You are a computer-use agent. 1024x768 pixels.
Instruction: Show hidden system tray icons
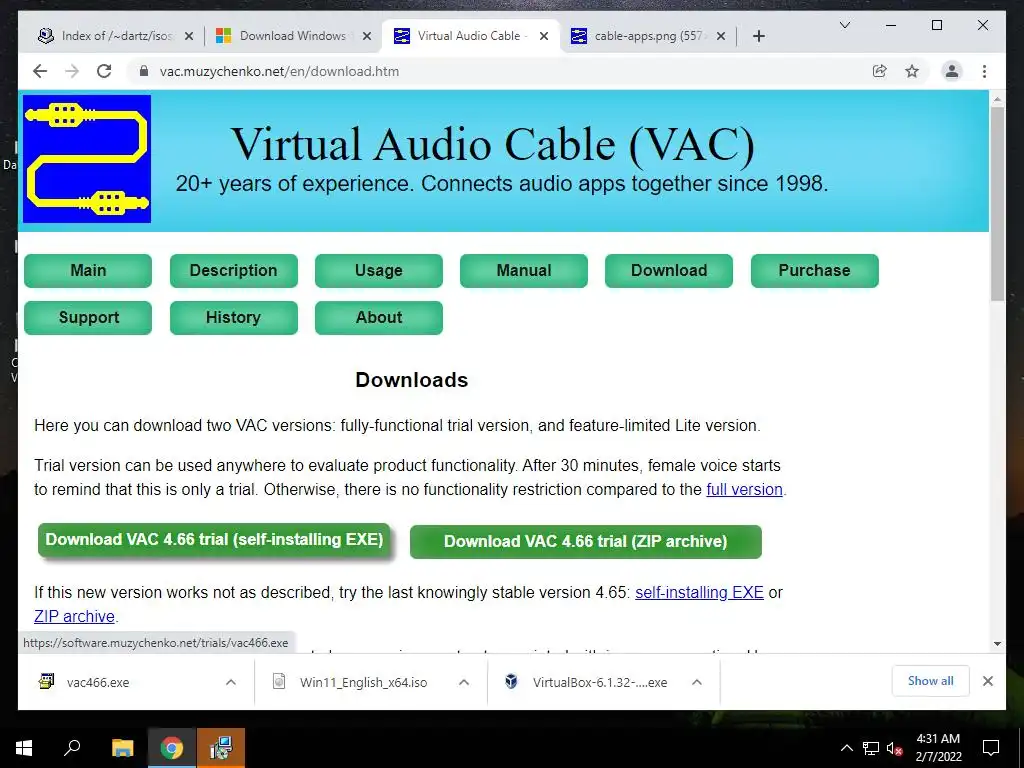point(846,748)
